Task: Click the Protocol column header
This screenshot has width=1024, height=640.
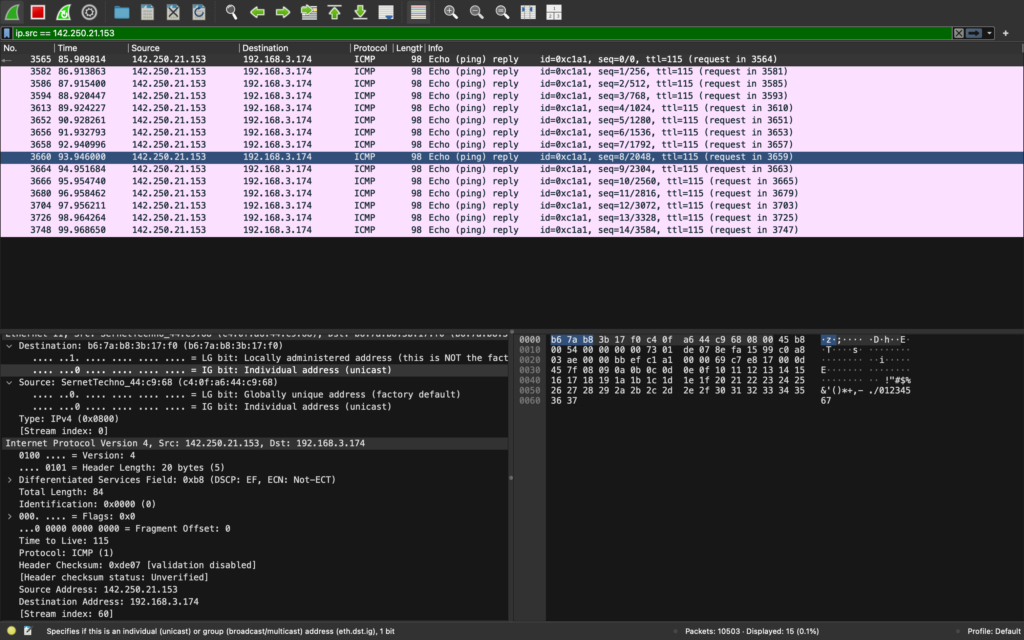Action: pyautogui.click(x=369, y=48)
